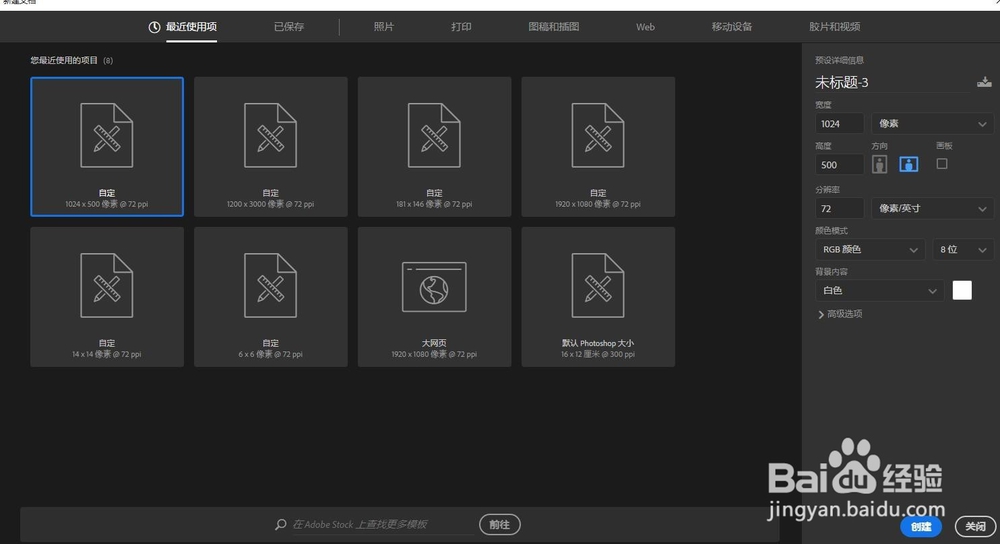The height and width of the screenshot is (544, 1000).
Task: Set portrait orientation
Action: pos(879,165)
